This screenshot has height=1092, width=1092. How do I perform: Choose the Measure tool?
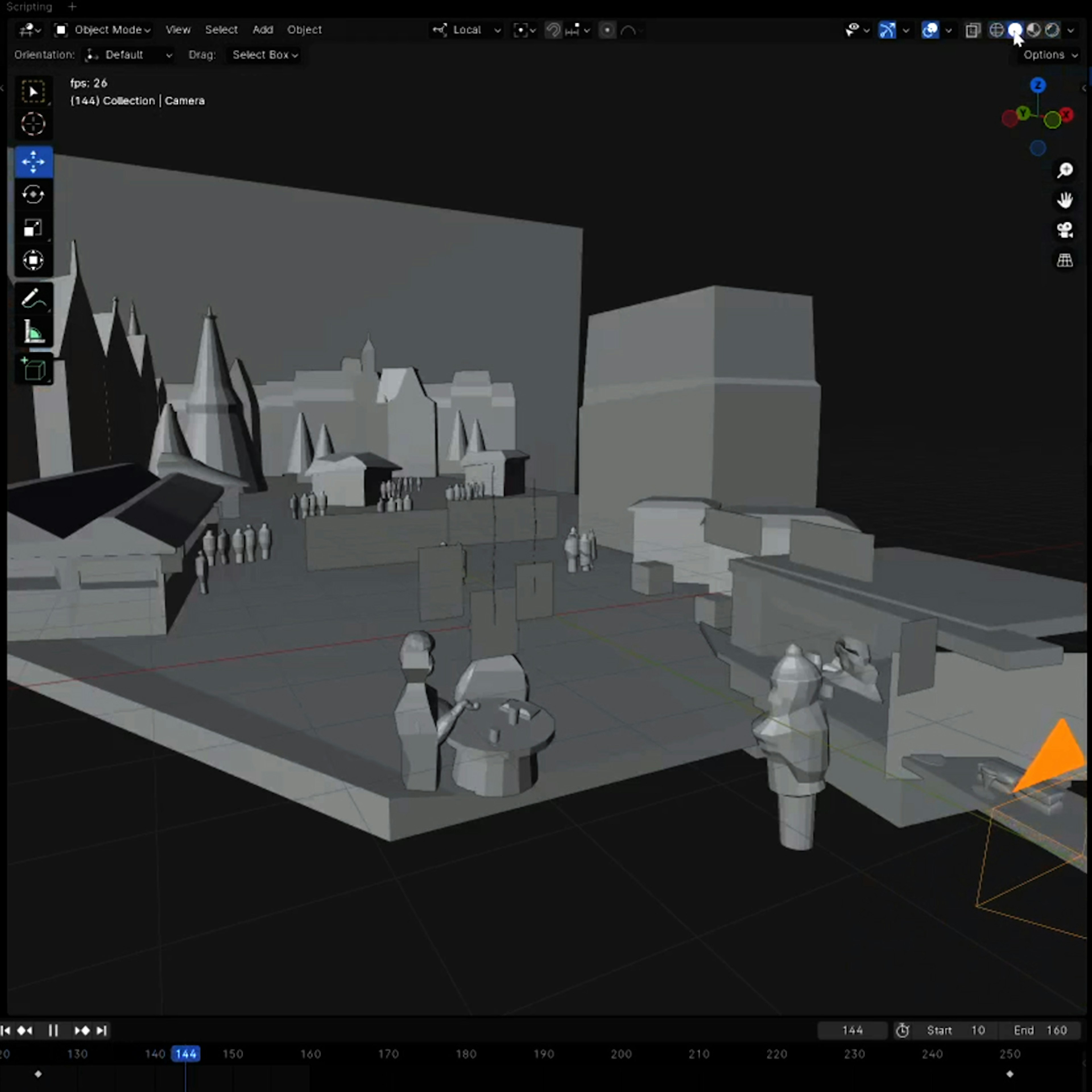tap(33, 333)
